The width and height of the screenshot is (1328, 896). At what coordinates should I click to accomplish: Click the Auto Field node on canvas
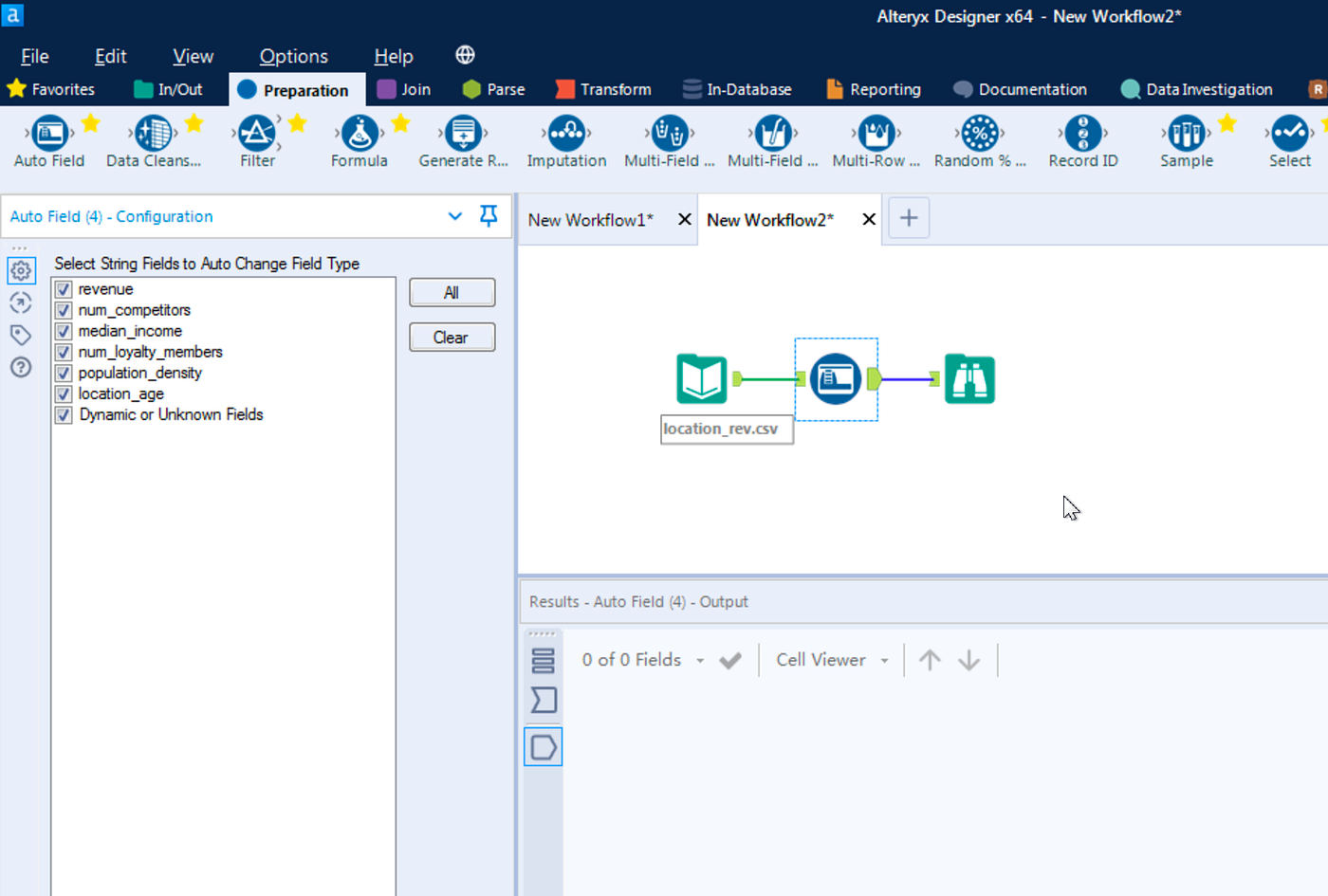836,379
